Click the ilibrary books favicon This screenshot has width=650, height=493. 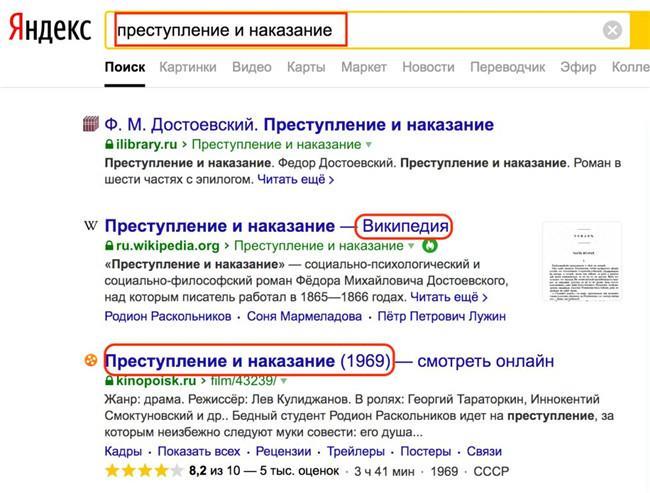click(x=91, y=124)
